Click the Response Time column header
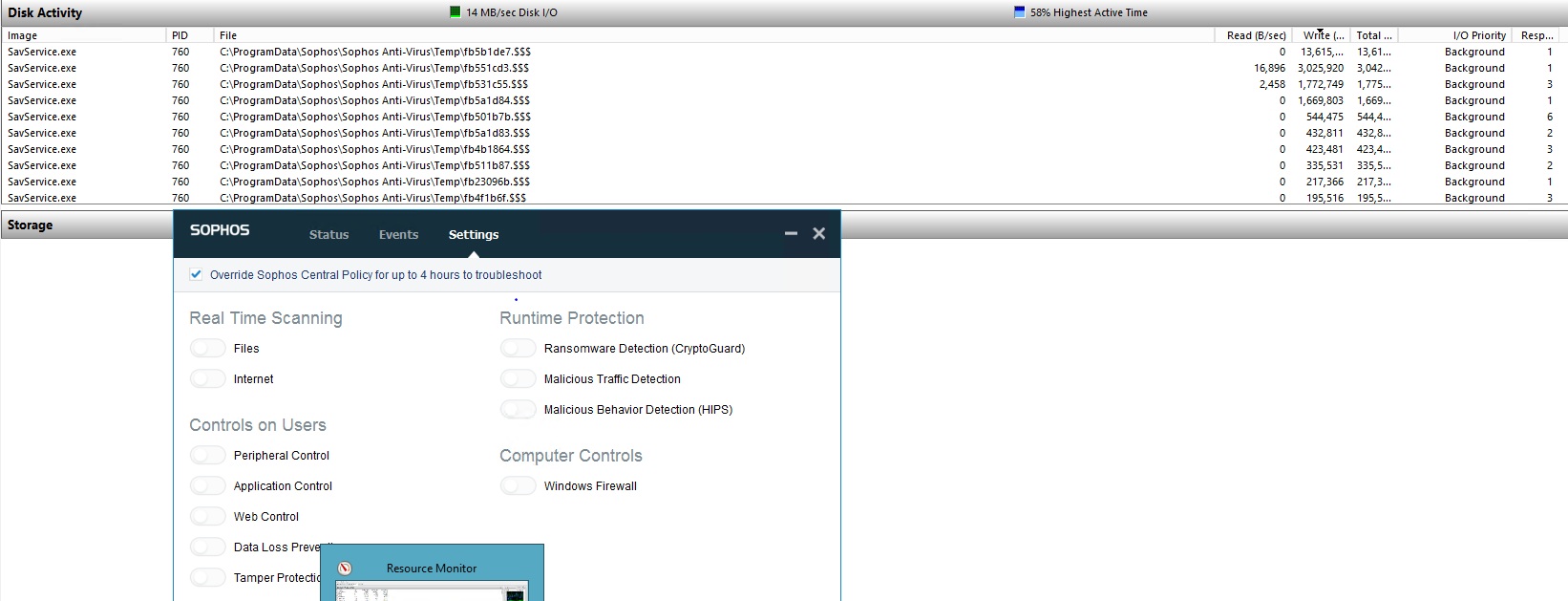1568x601 pixels. [1537, 35]
